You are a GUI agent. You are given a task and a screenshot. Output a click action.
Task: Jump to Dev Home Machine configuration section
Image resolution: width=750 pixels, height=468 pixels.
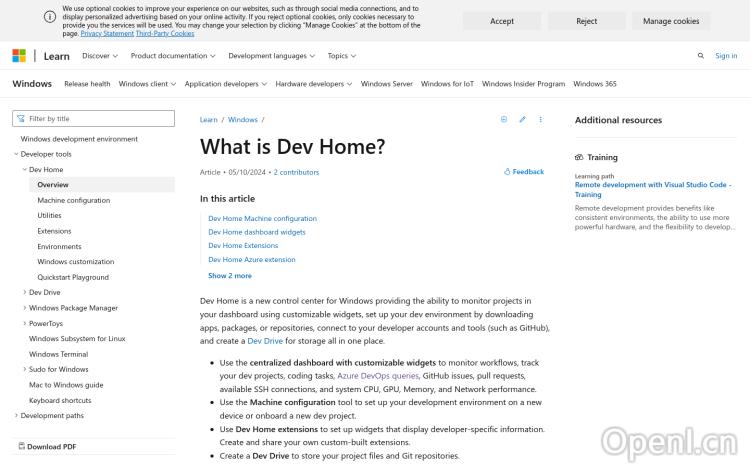pyautogui.click(x=263, y=218)
